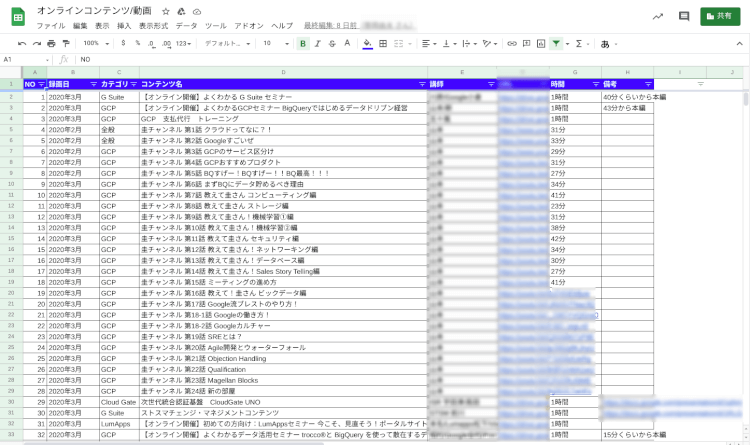Click the Undo arrow icon
Image resolution: width=750 pixels, height=445 pixels.
pos(22,44)
